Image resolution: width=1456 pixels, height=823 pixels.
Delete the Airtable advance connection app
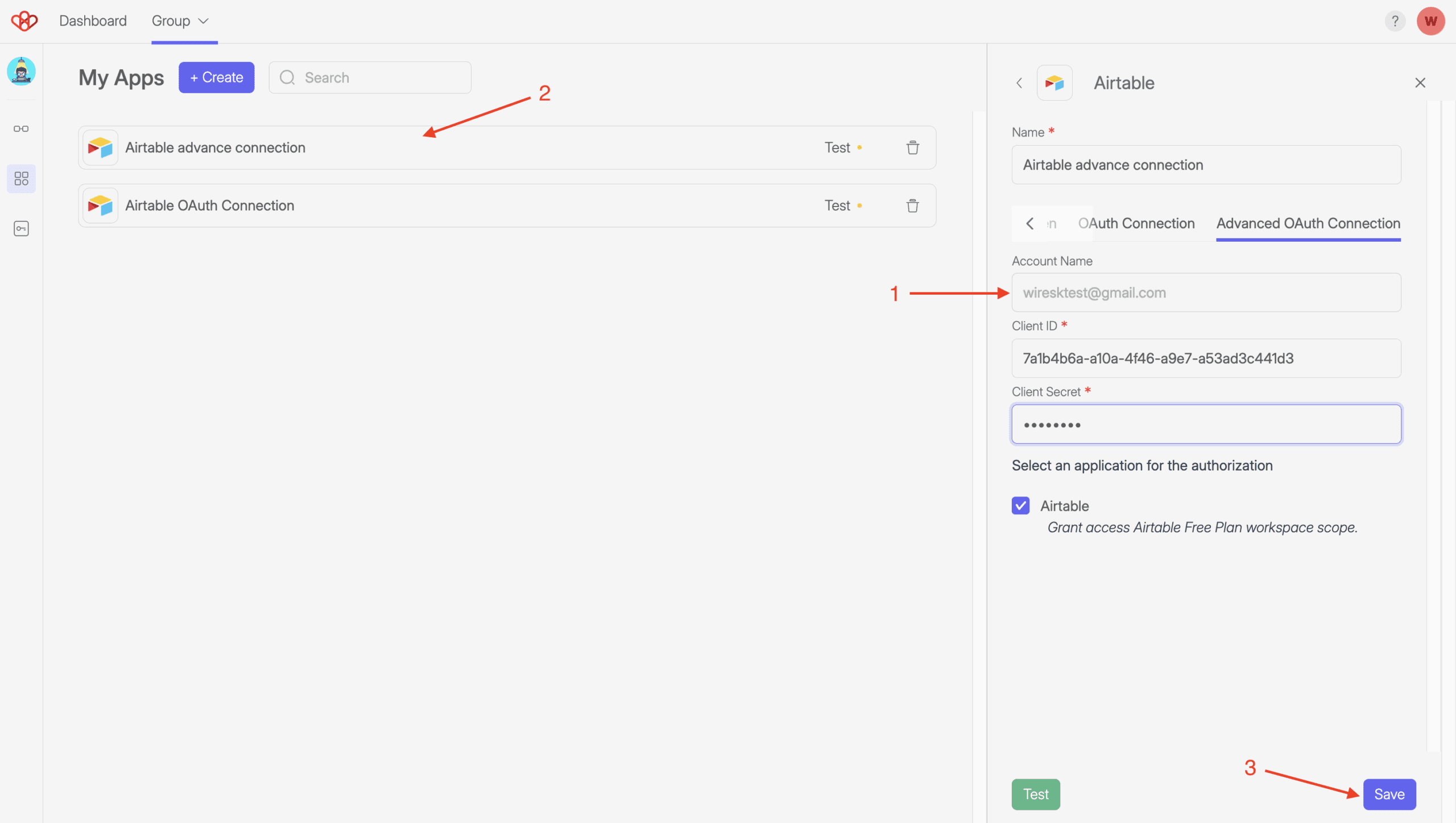coord(913,147)
